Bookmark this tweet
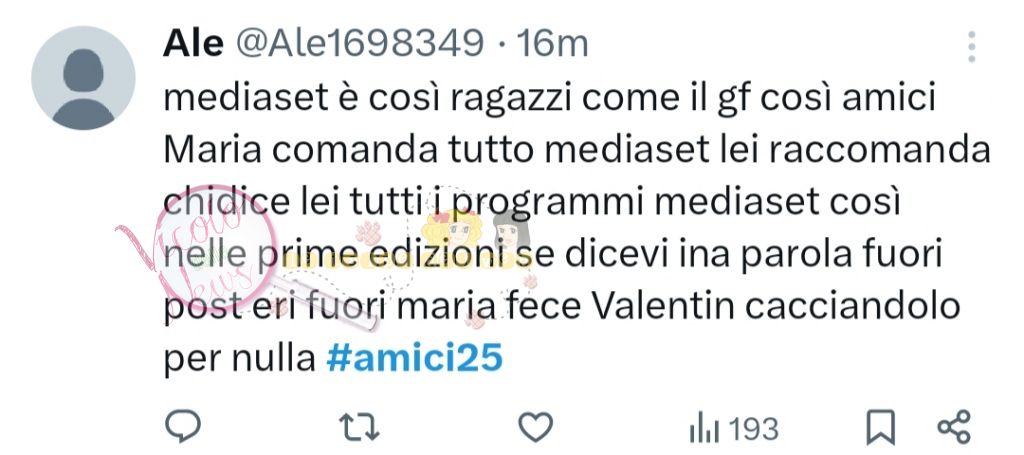This screenshot has height=455, width=1024. point(880,429)
